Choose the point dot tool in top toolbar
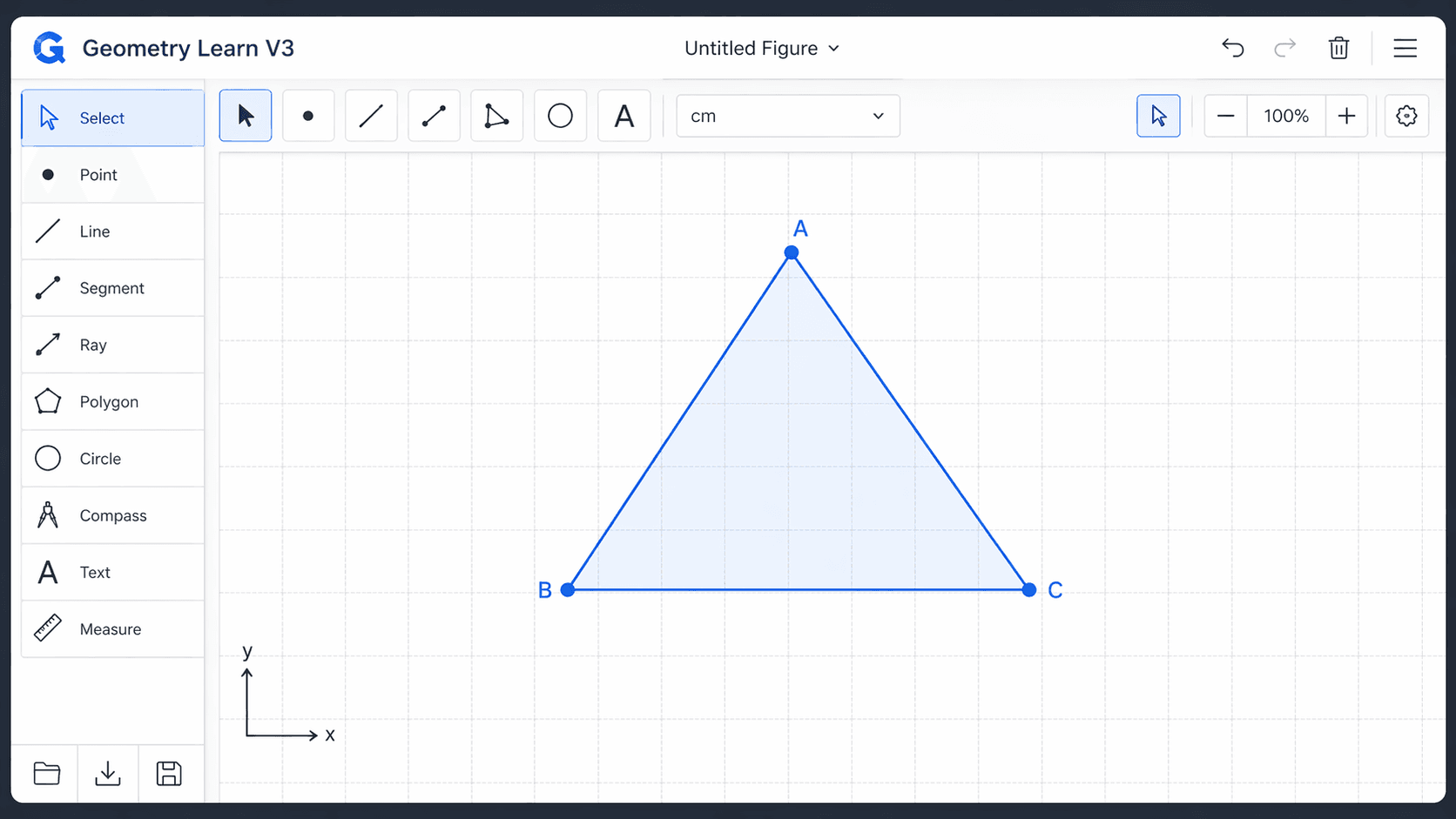The width and height of the screenshot is (1456, 819). 308,116
